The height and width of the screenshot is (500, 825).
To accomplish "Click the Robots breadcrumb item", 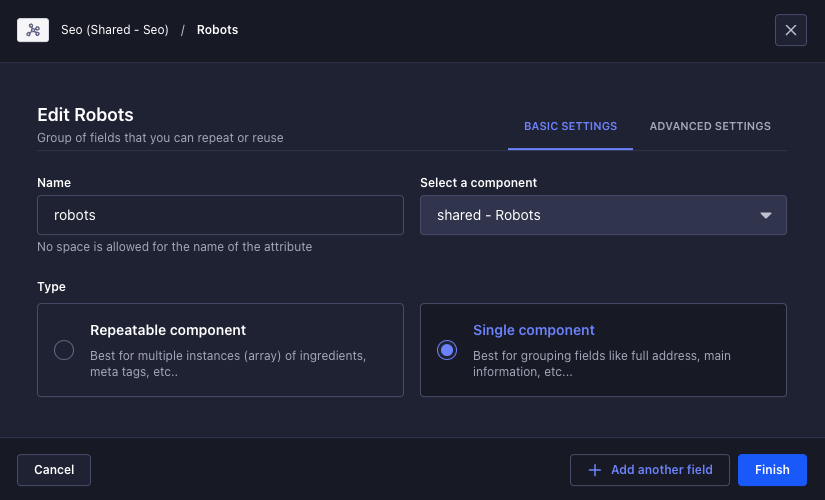I will pyautogui.click(x=217, y=30).
